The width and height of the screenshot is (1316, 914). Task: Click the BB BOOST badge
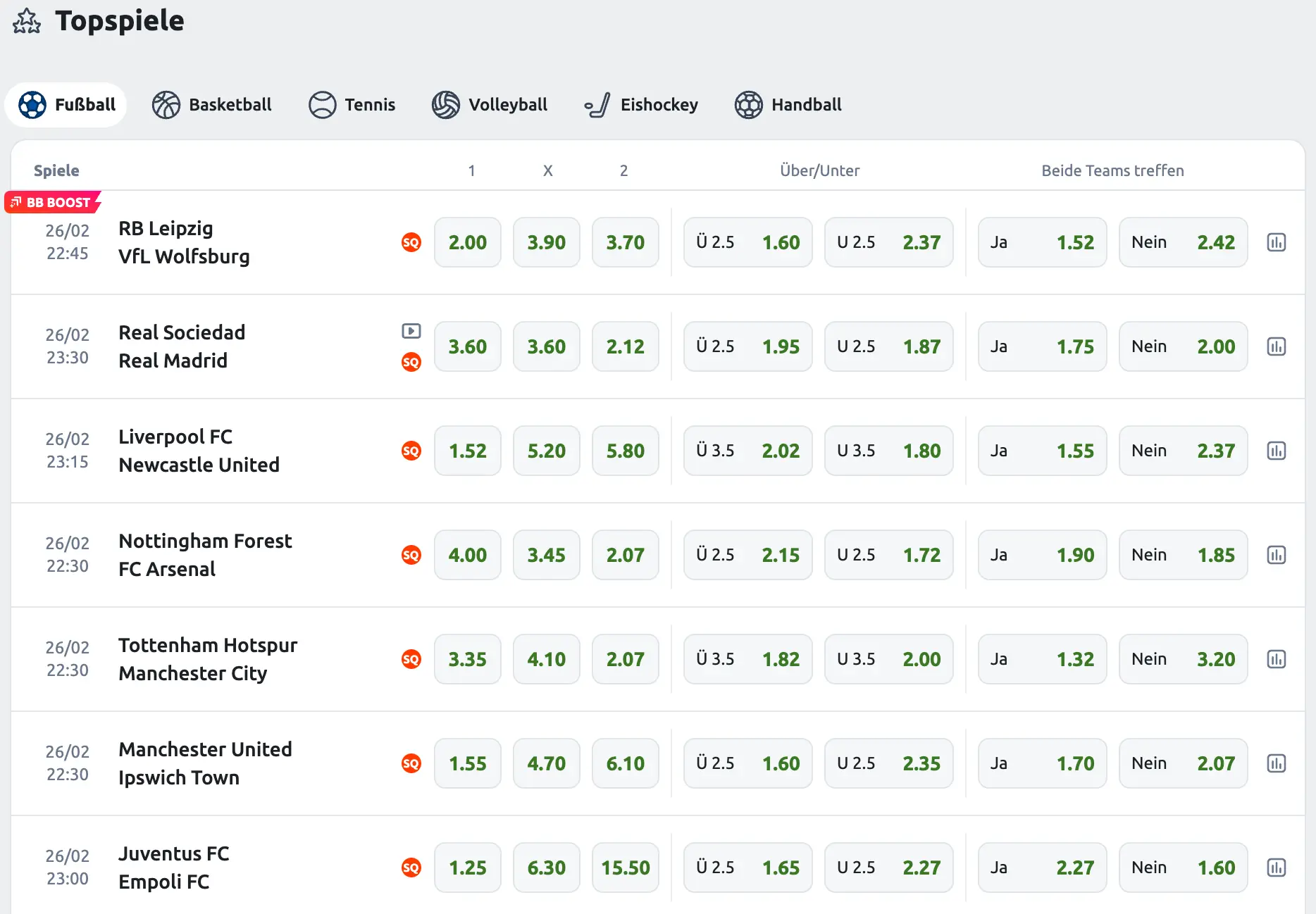(x=53, y=202)
